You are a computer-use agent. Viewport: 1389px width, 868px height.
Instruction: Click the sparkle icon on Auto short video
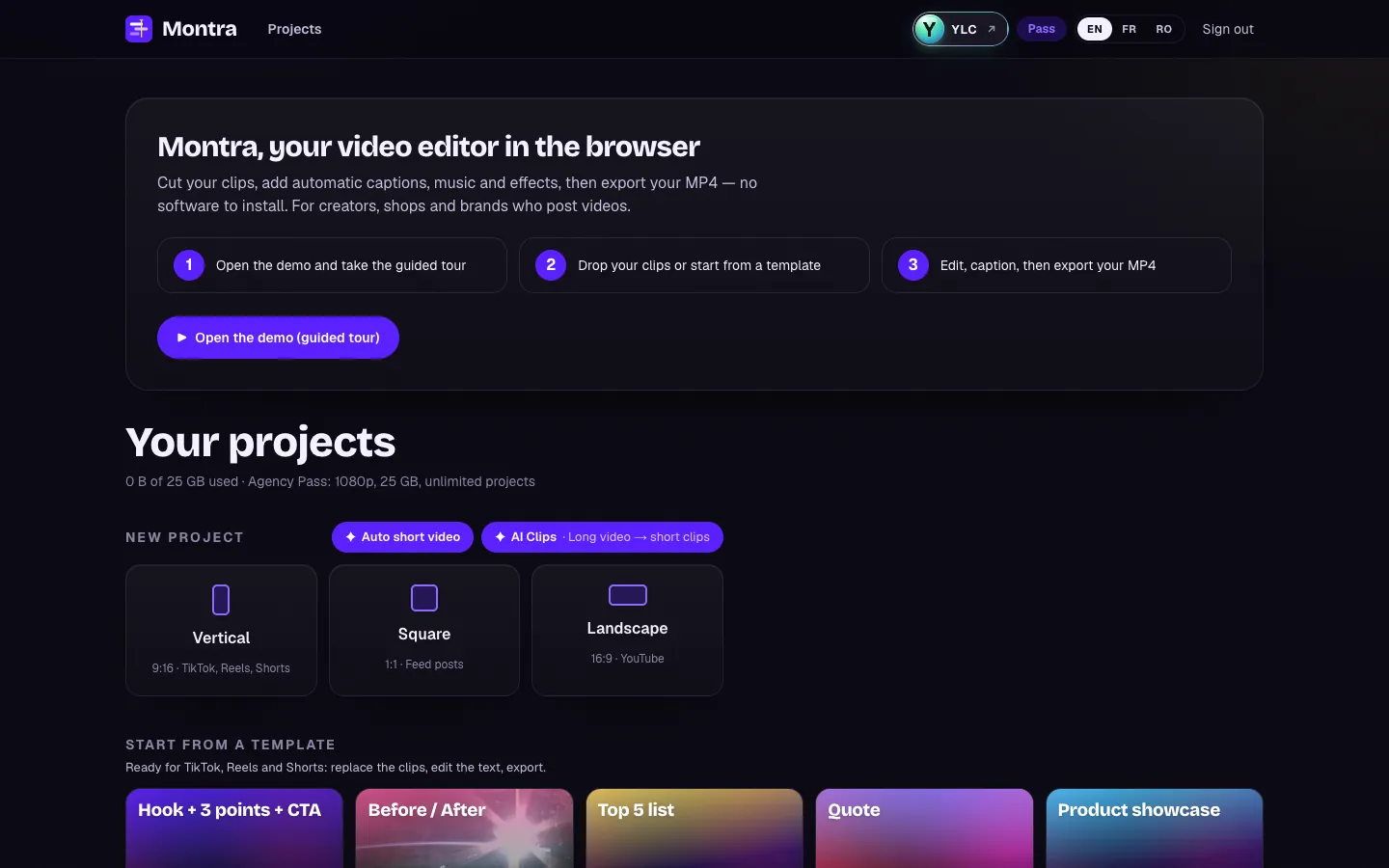click(351, 537)
